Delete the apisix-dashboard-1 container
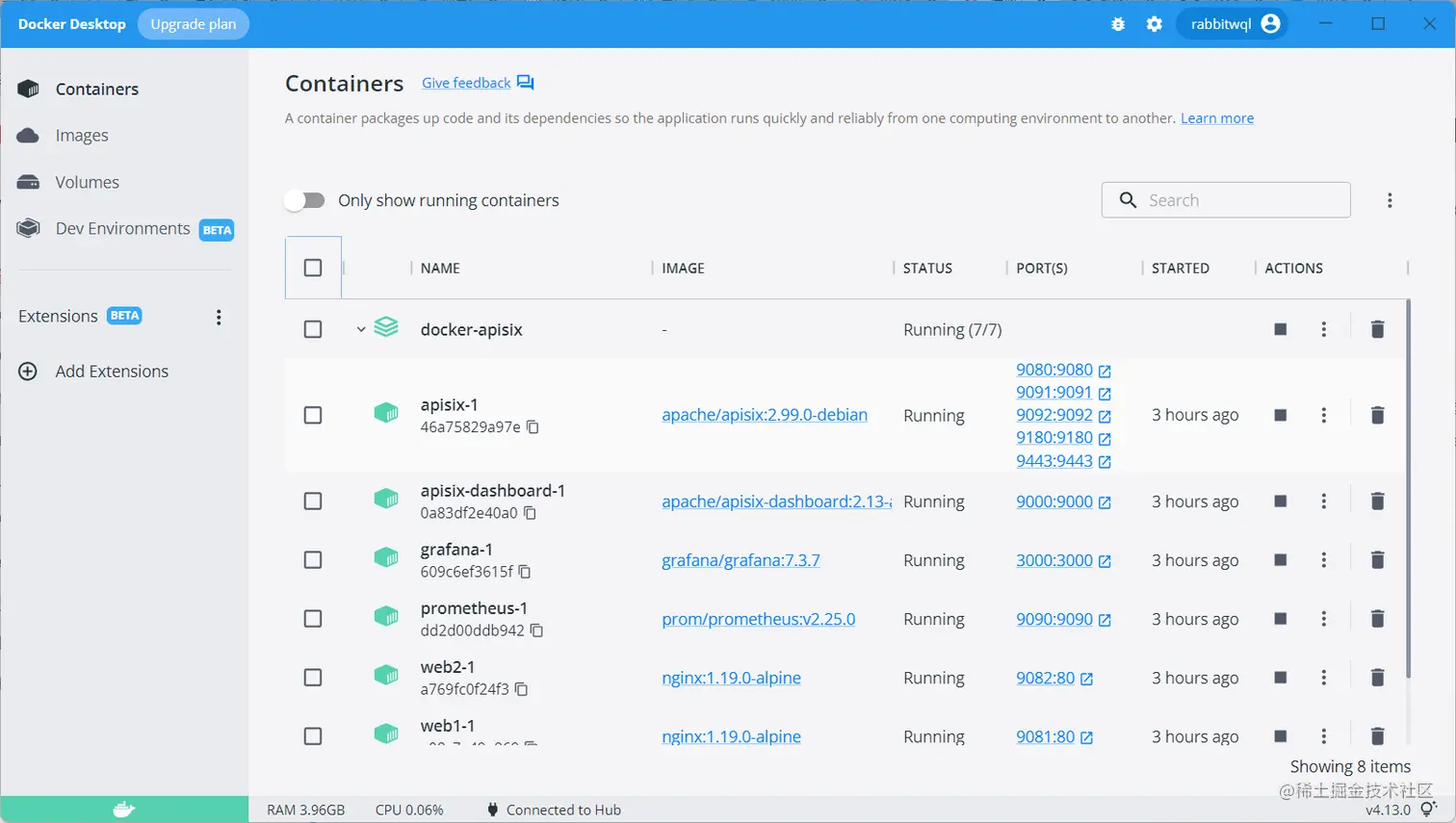This screenshot has height=823, width=1456. point(1378,501)
